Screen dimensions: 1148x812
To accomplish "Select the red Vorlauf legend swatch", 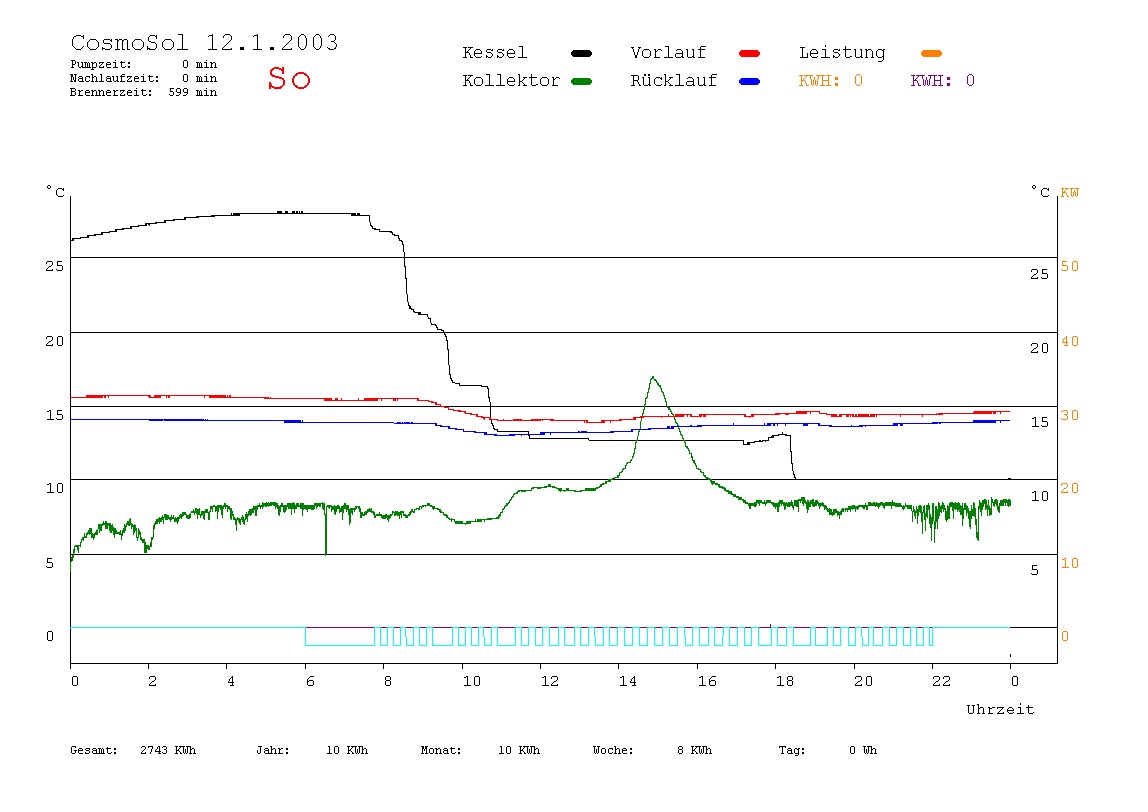I will click(x=750, y=53).
